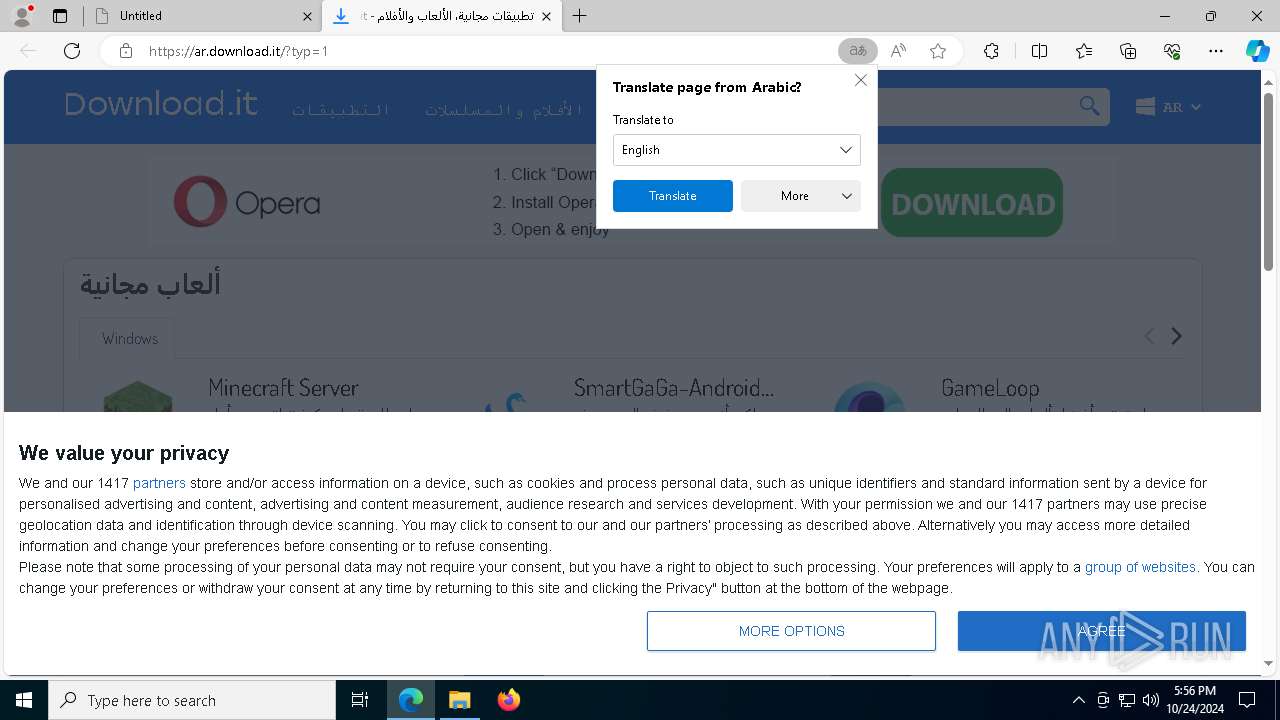
Task: Select the Windows games tab
Action: (x=130, y=339)
